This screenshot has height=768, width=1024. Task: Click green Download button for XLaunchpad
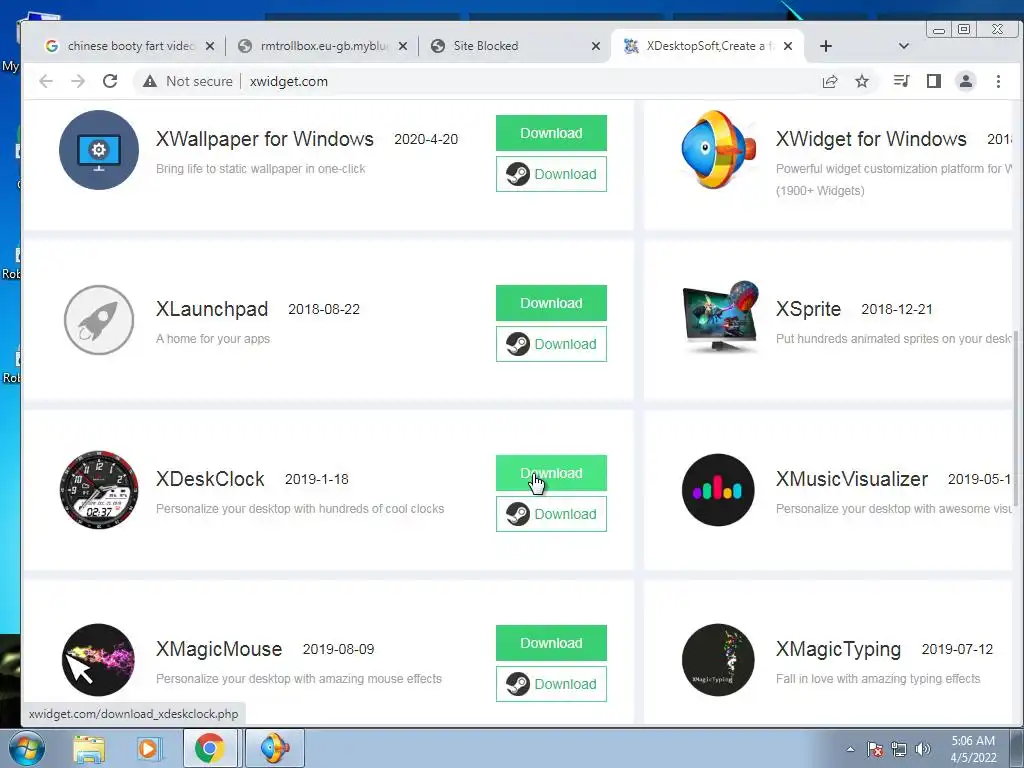[x=551, y=303]
